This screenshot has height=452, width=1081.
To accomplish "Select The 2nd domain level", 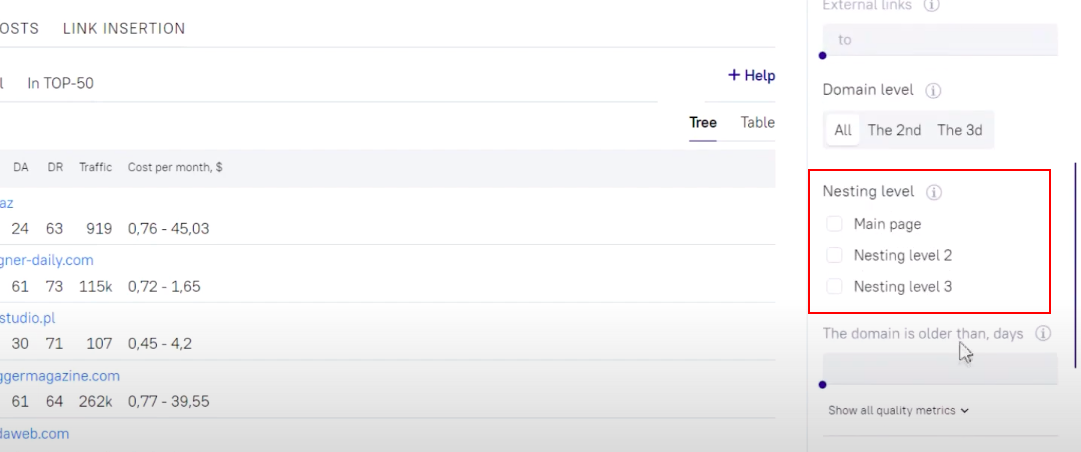I will coord(894,130).
